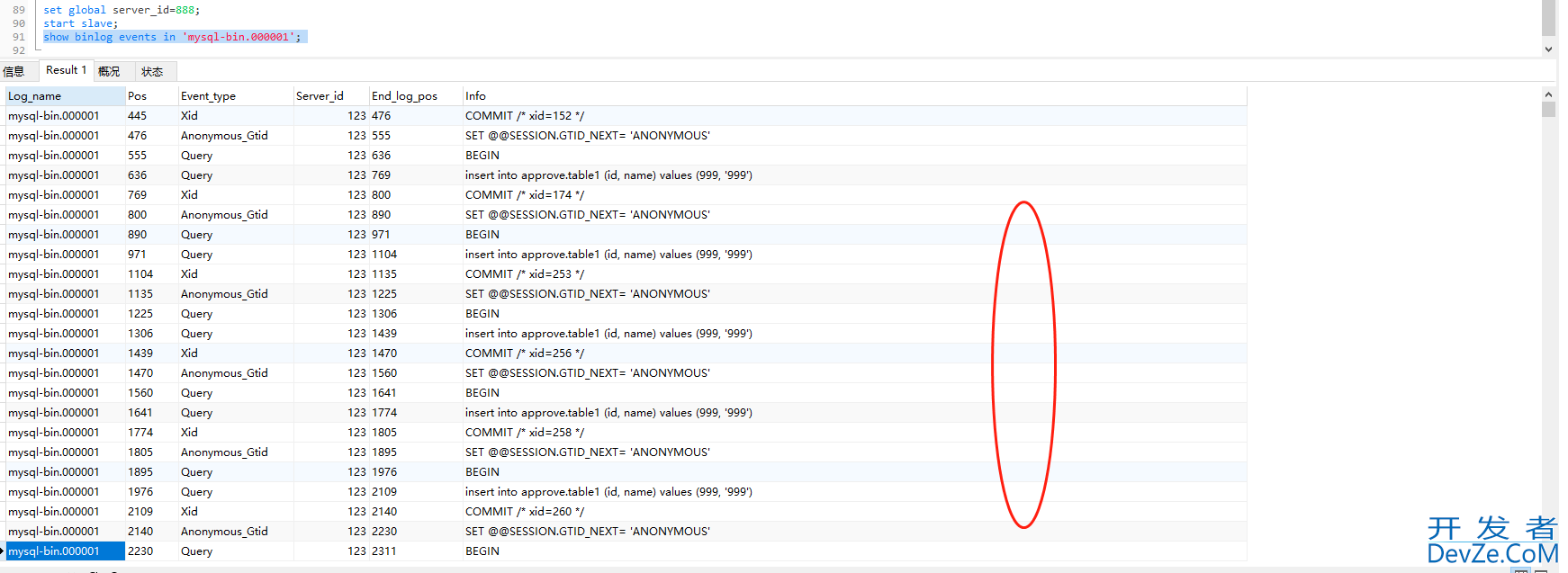Image resolution: width=1568 pixels, height=573 pixels.
Task: Switch to the Result 1 tab
Action: coord(66,70)
